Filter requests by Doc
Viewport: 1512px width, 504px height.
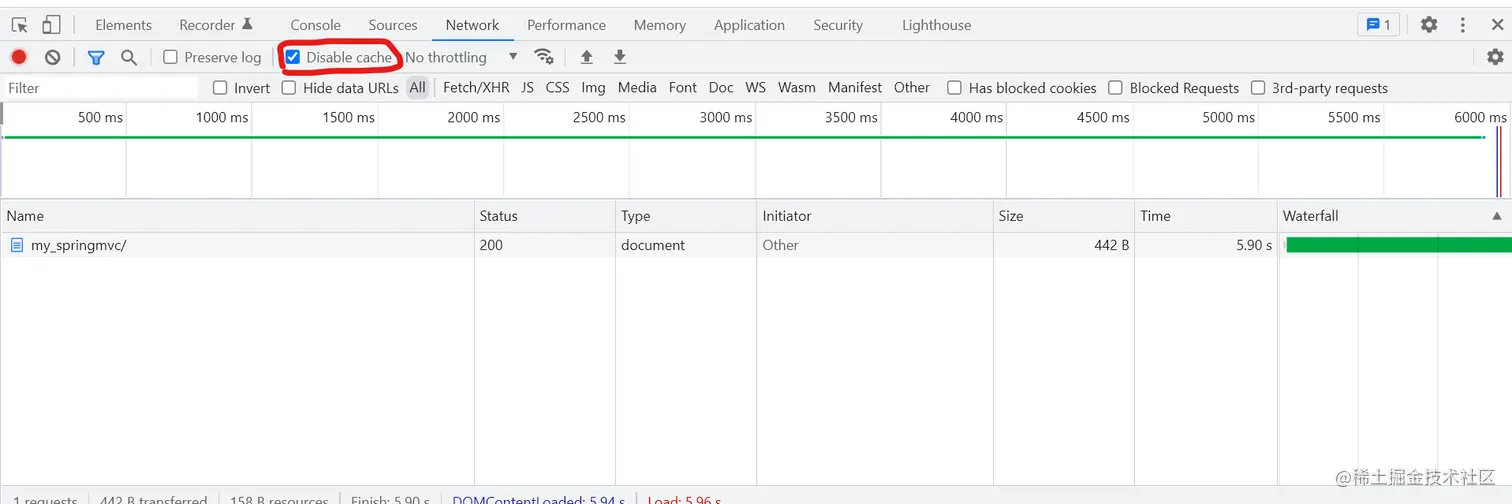[721, 88]
